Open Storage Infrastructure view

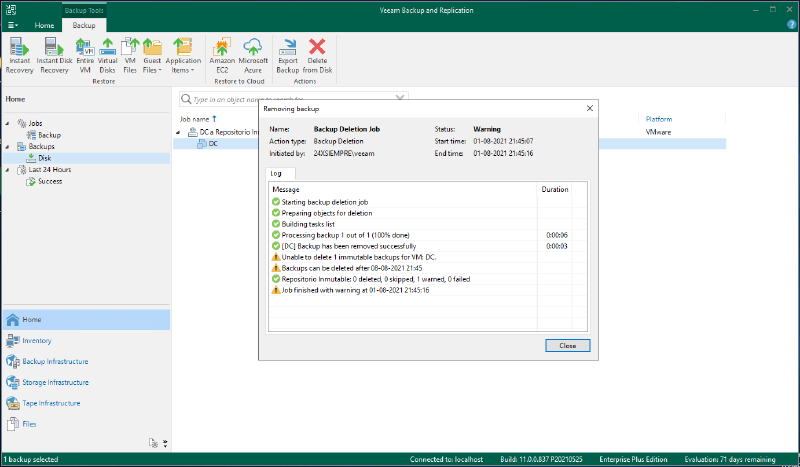pos(86,382)
